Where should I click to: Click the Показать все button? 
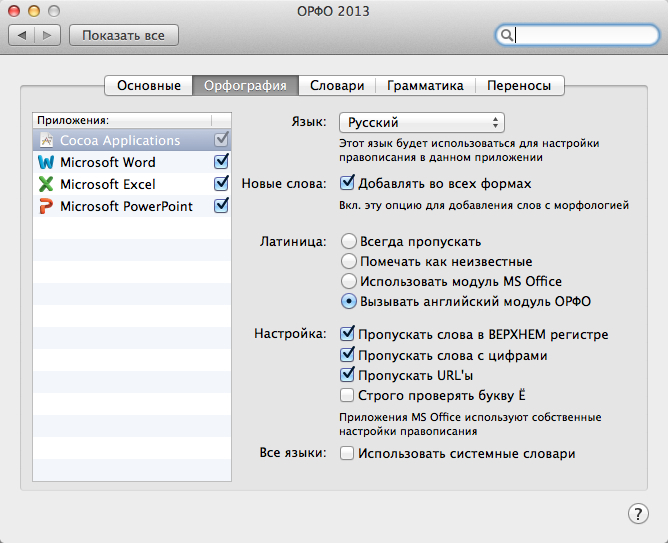(x=124, y=35)
